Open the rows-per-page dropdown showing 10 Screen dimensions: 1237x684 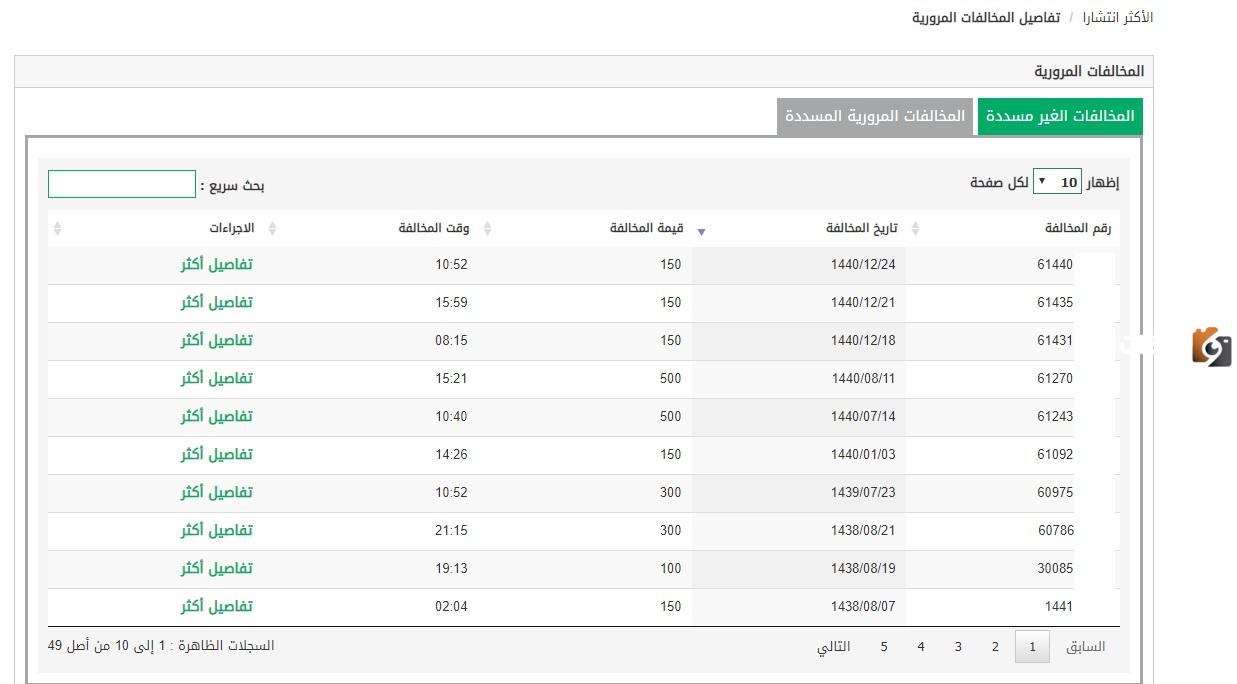point(1057,182)
